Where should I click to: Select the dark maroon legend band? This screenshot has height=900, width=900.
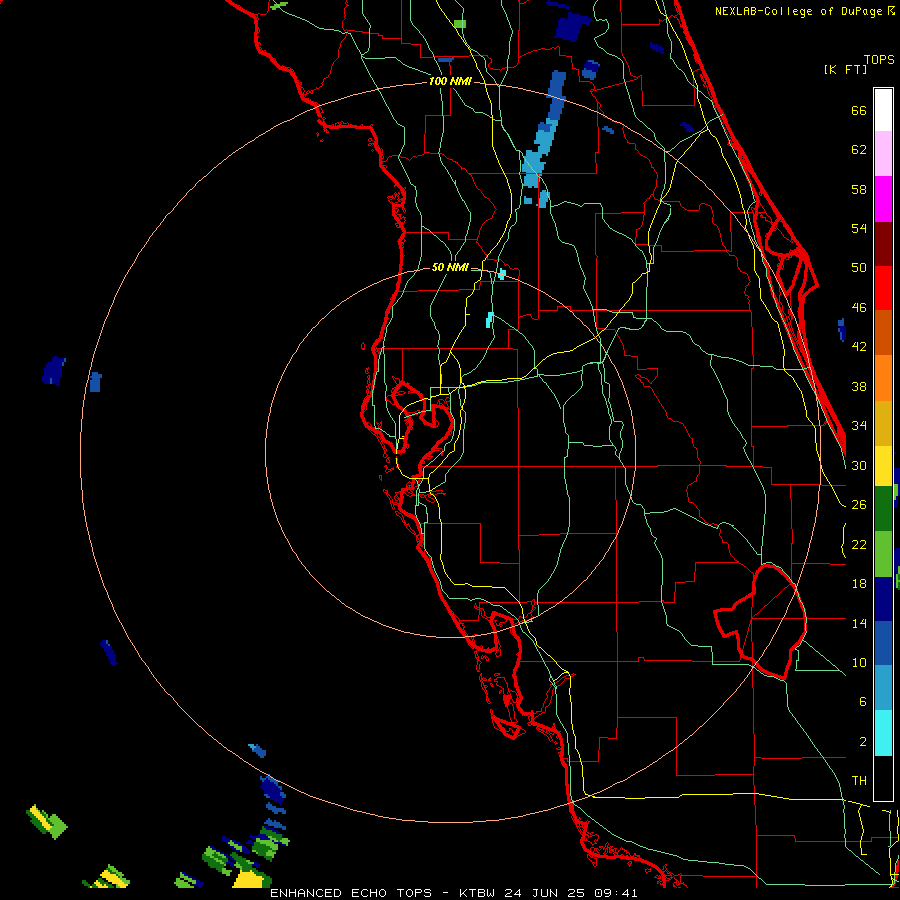pos(883,244)
